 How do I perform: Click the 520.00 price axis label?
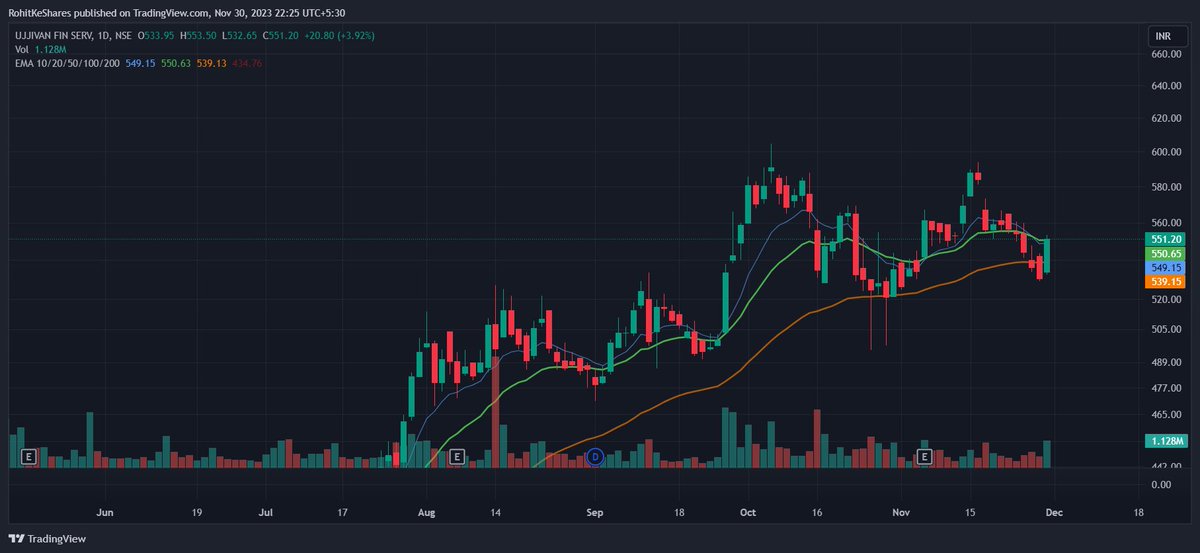[1168, 300]
